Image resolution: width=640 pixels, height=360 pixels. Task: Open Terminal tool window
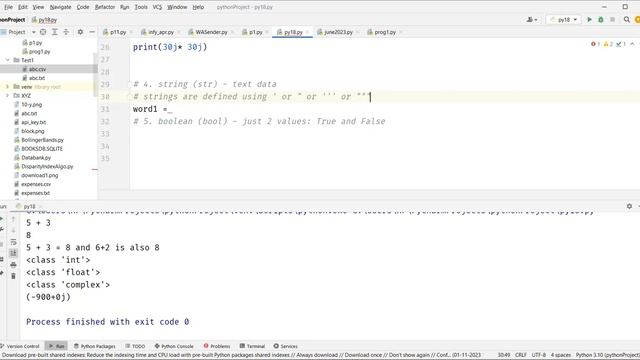[x=252, y=346]
